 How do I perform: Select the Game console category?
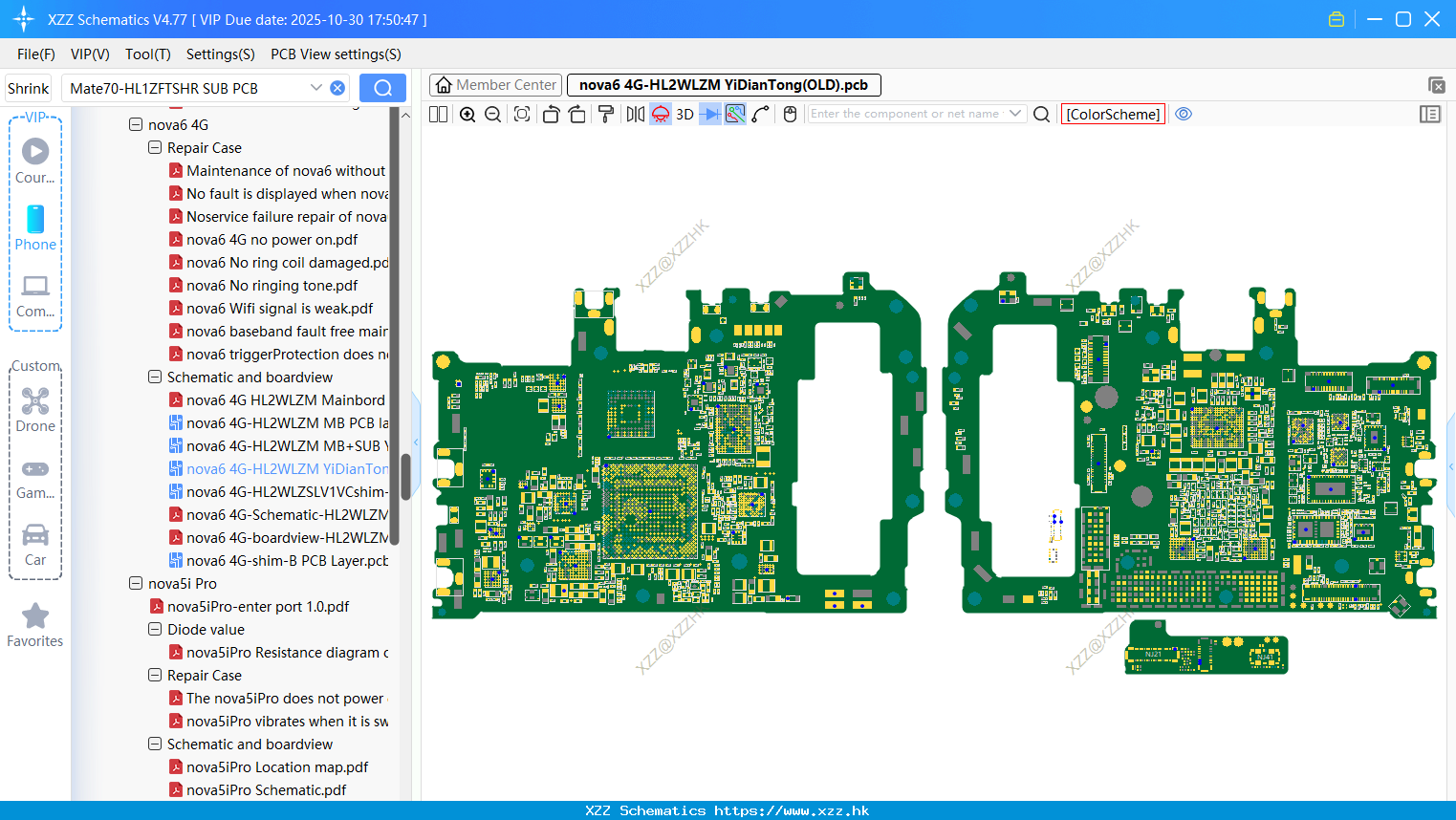coord(35,478)
